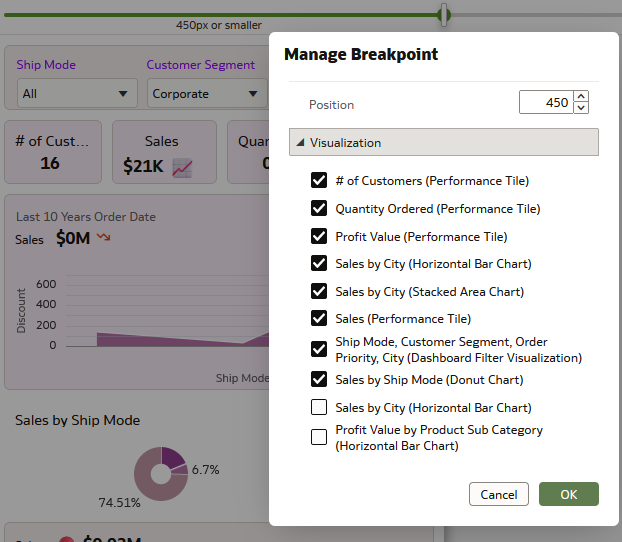This screenshot has width=622, height=542.
Task: Click the Customer Segment filter label
Action: 200,65
